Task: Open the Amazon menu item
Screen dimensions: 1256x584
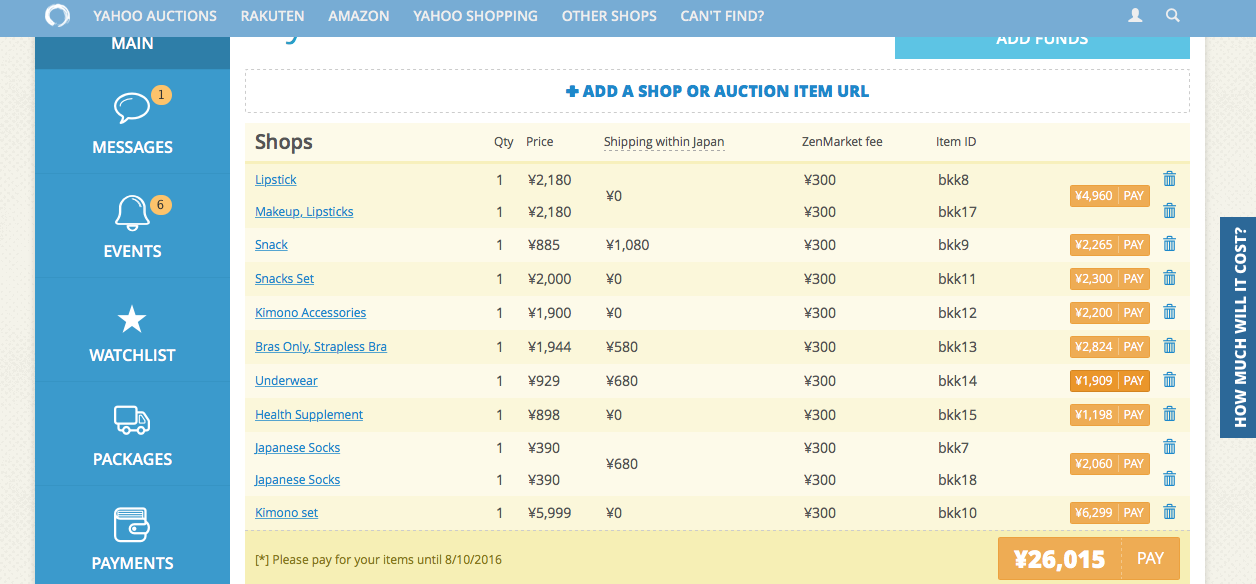Action: pos(359,16)
